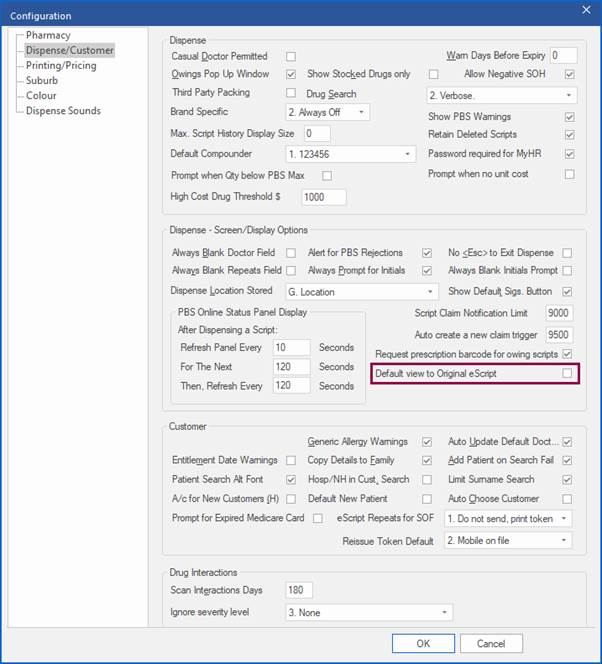602x664 pixels.
Task: Edit Script Claim Notification Limit field
Action: click(559, 313)
